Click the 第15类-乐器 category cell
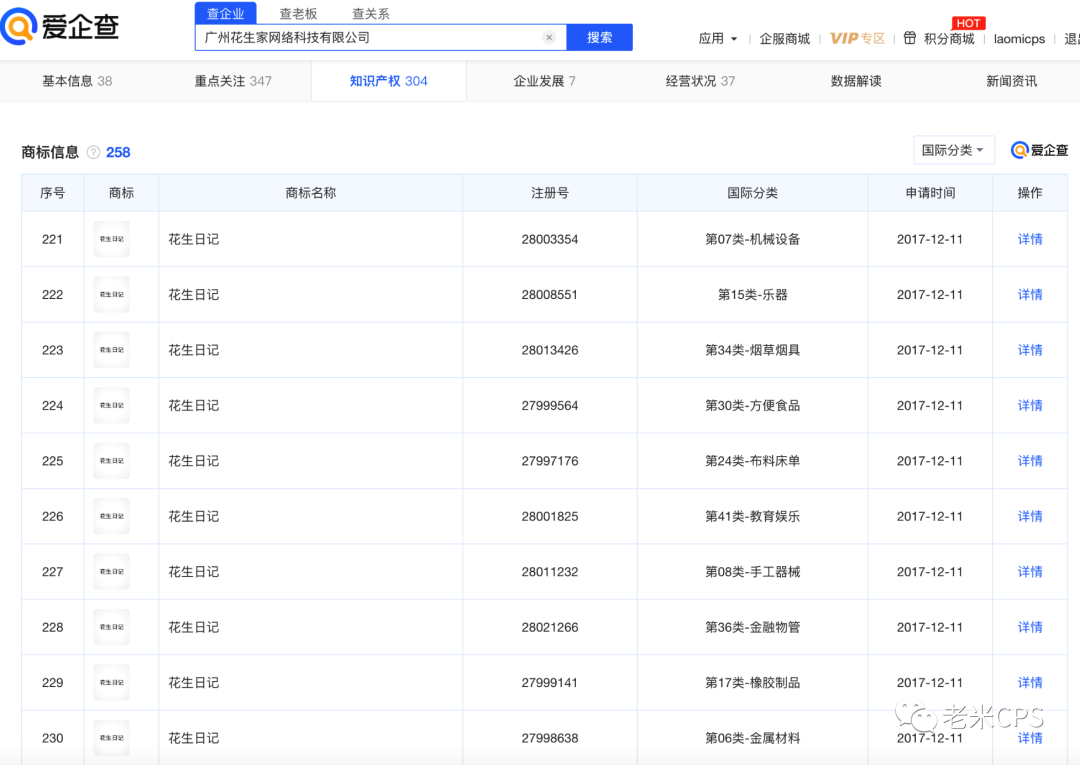The width and height of the screenshot is (1080, 765). [x=752, y=295]
